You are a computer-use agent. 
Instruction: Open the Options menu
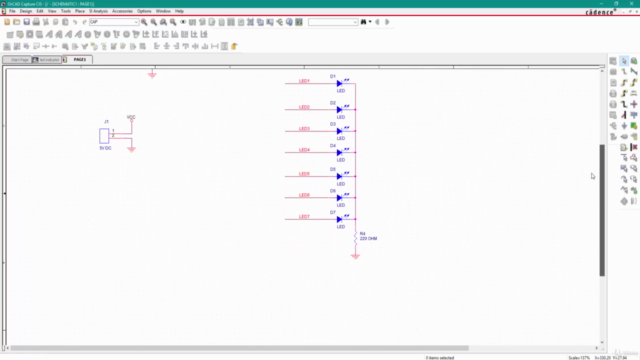(x=144, y=11)
